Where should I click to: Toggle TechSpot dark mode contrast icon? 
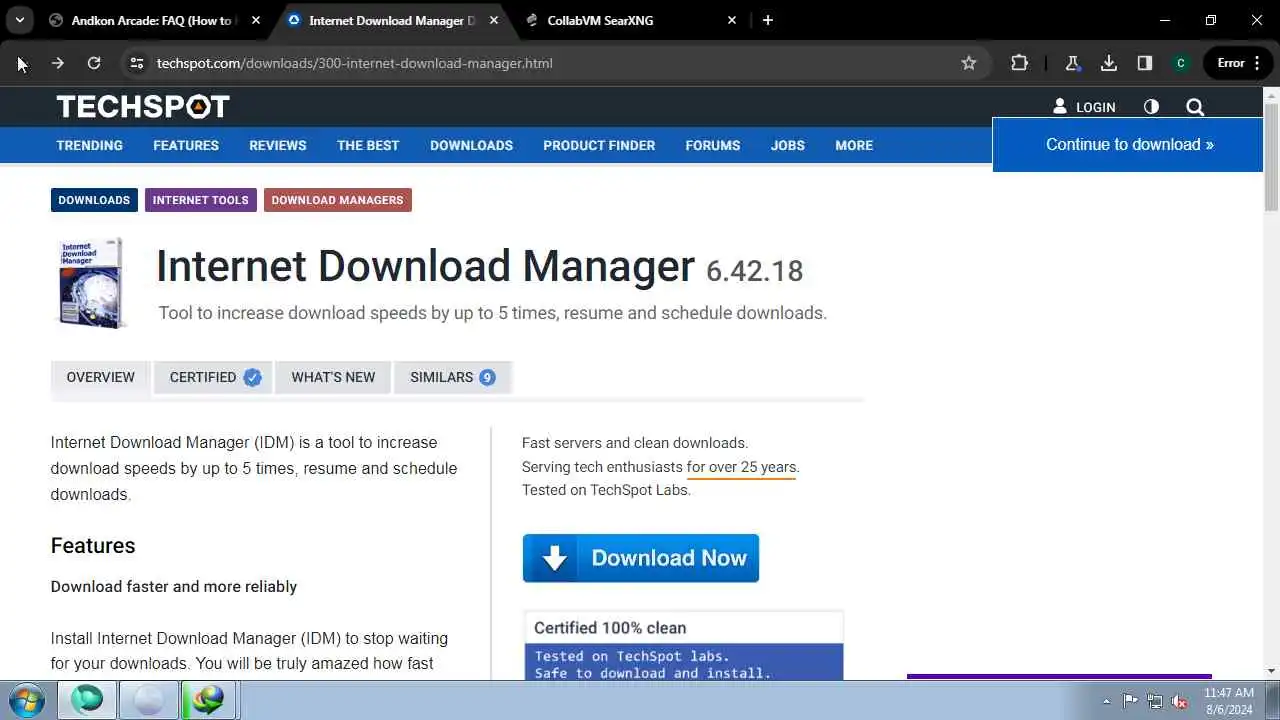pos(1151,107)
